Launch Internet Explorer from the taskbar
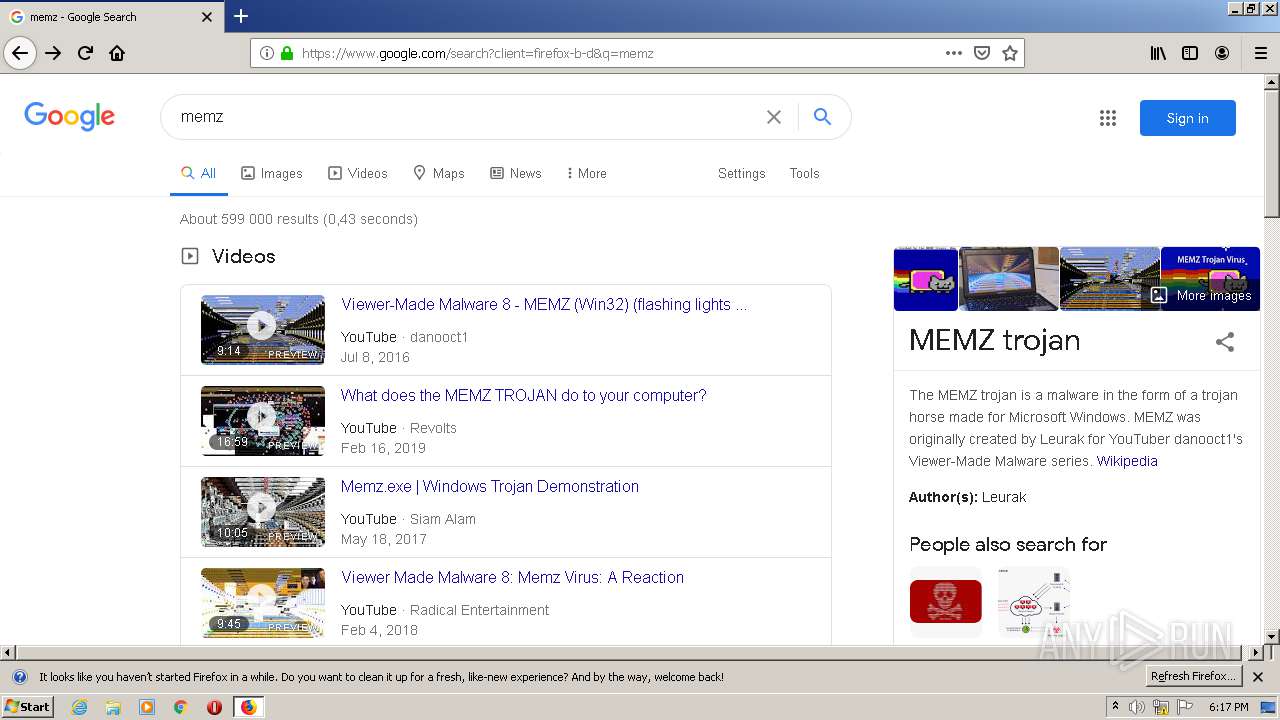The height and width of the screenshot is (720, 1280). (80, 707)
